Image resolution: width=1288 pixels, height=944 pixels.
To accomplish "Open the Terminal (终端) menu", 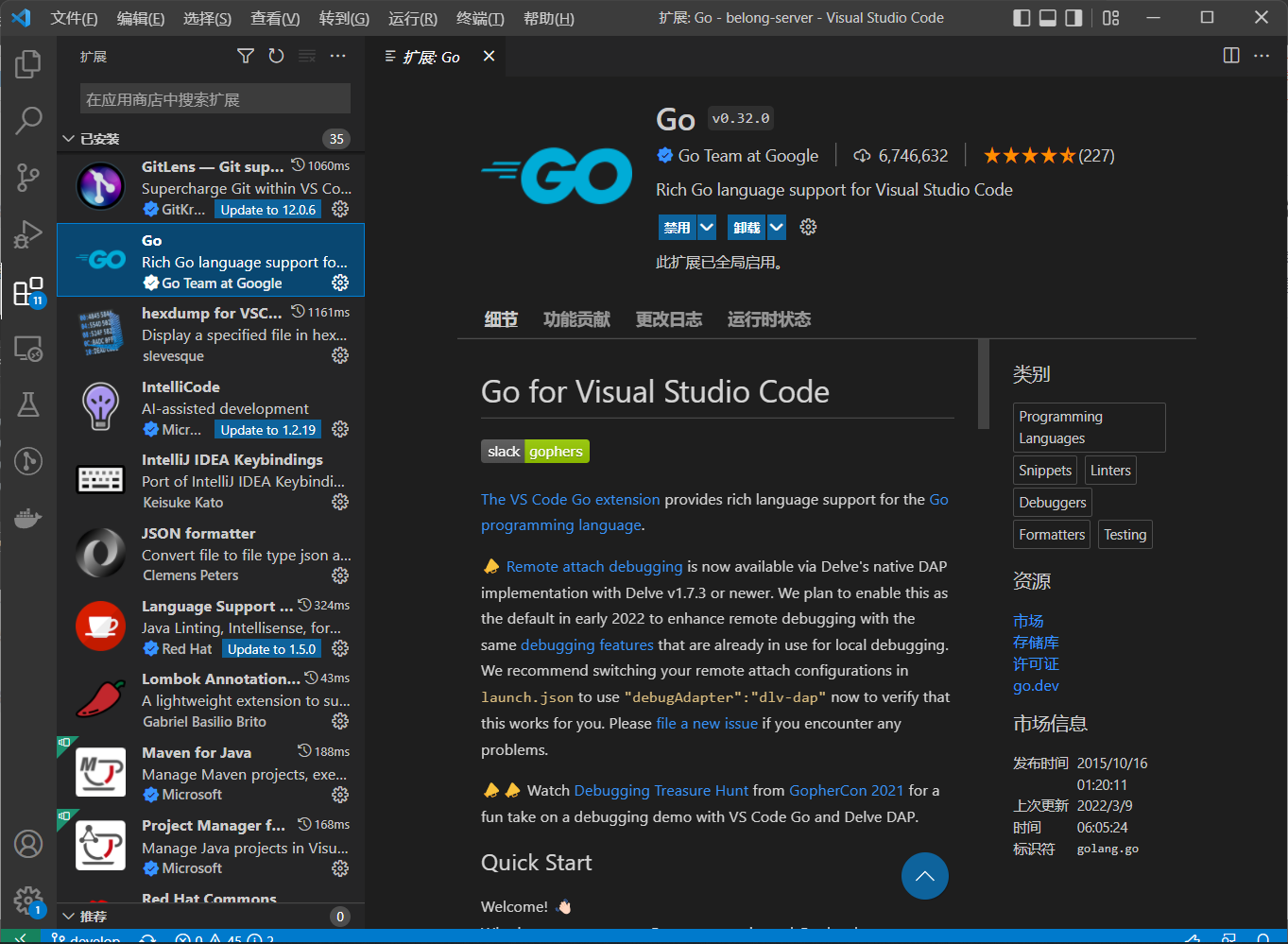I will coord(480,18).
